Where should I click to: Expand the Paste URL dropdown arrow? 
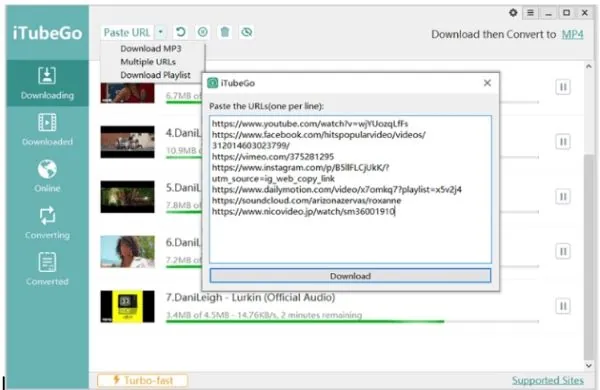tap(161, 33)
